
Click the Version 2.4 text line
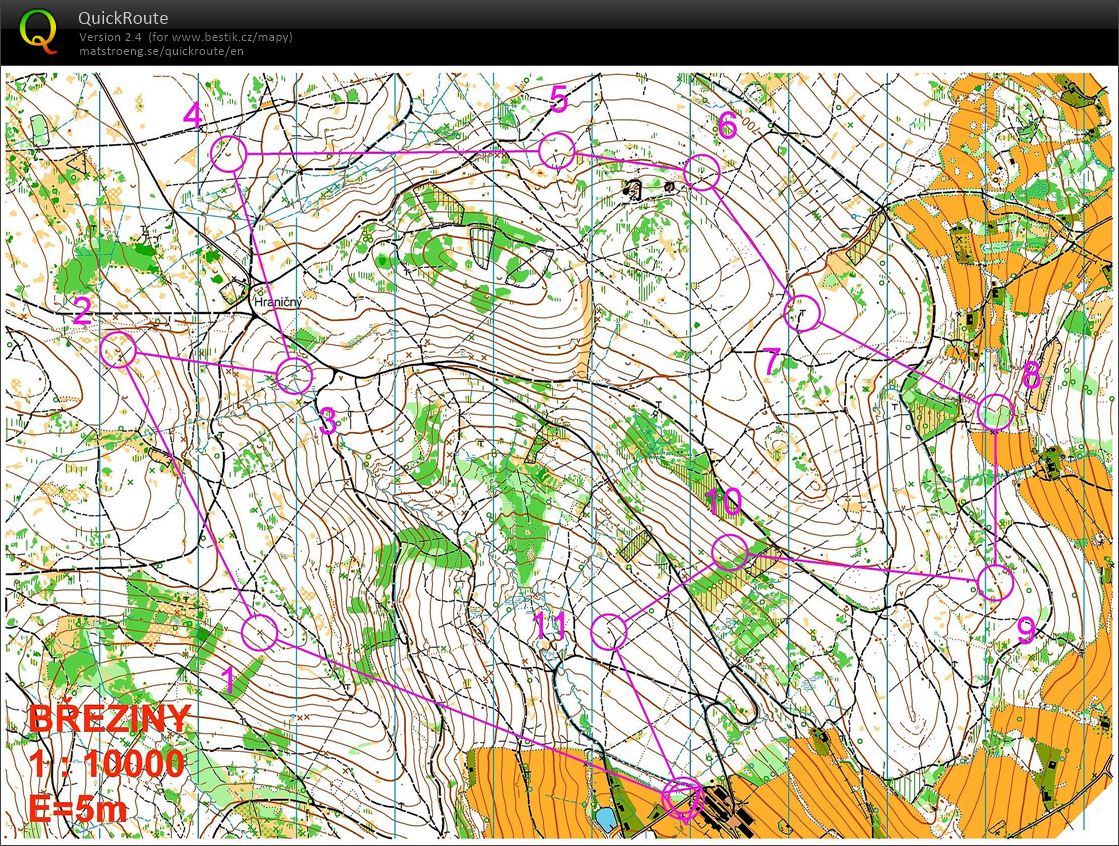[186, 37]
